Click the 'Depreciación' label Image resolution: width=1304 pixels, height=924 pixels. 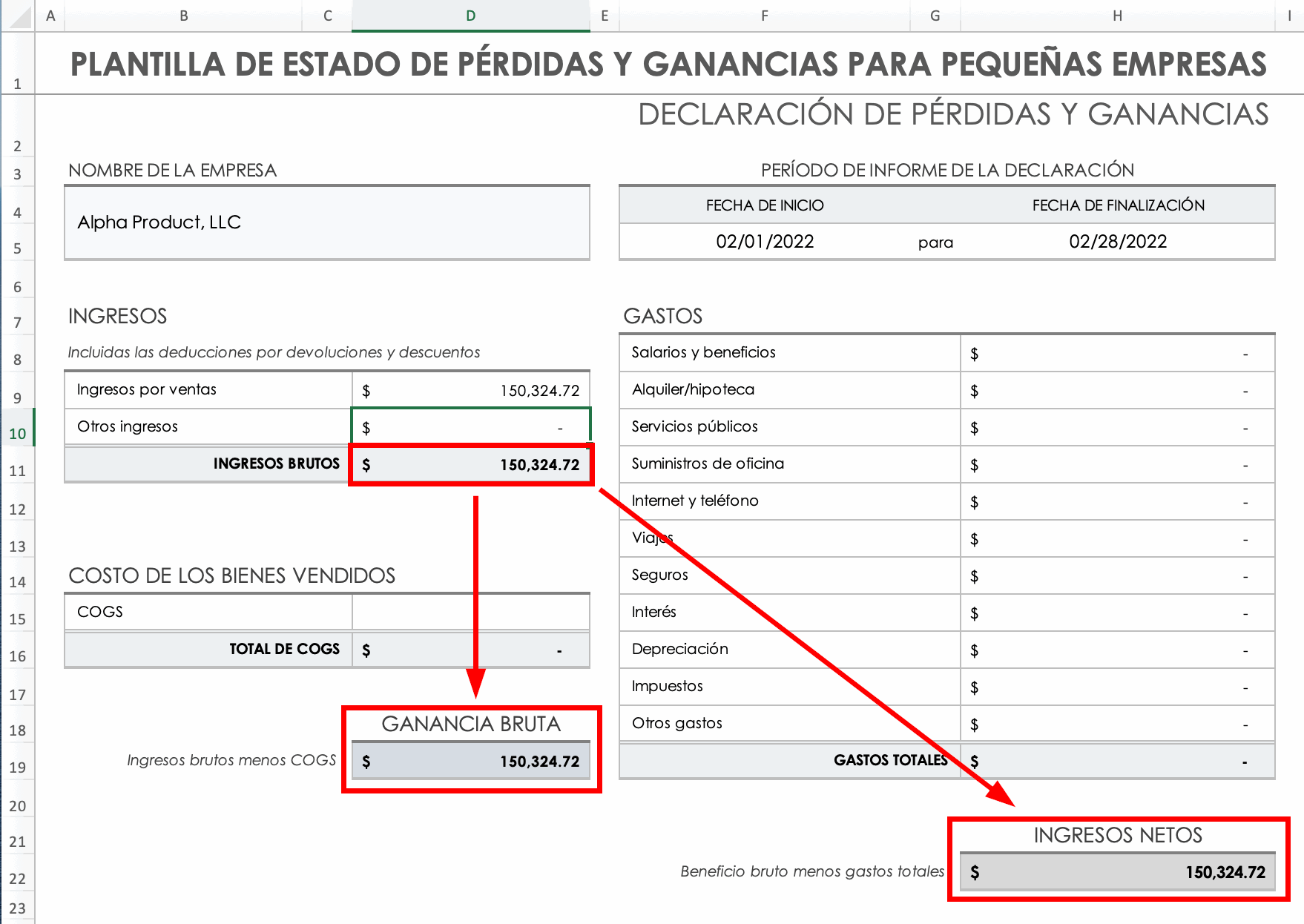(680, 649)
